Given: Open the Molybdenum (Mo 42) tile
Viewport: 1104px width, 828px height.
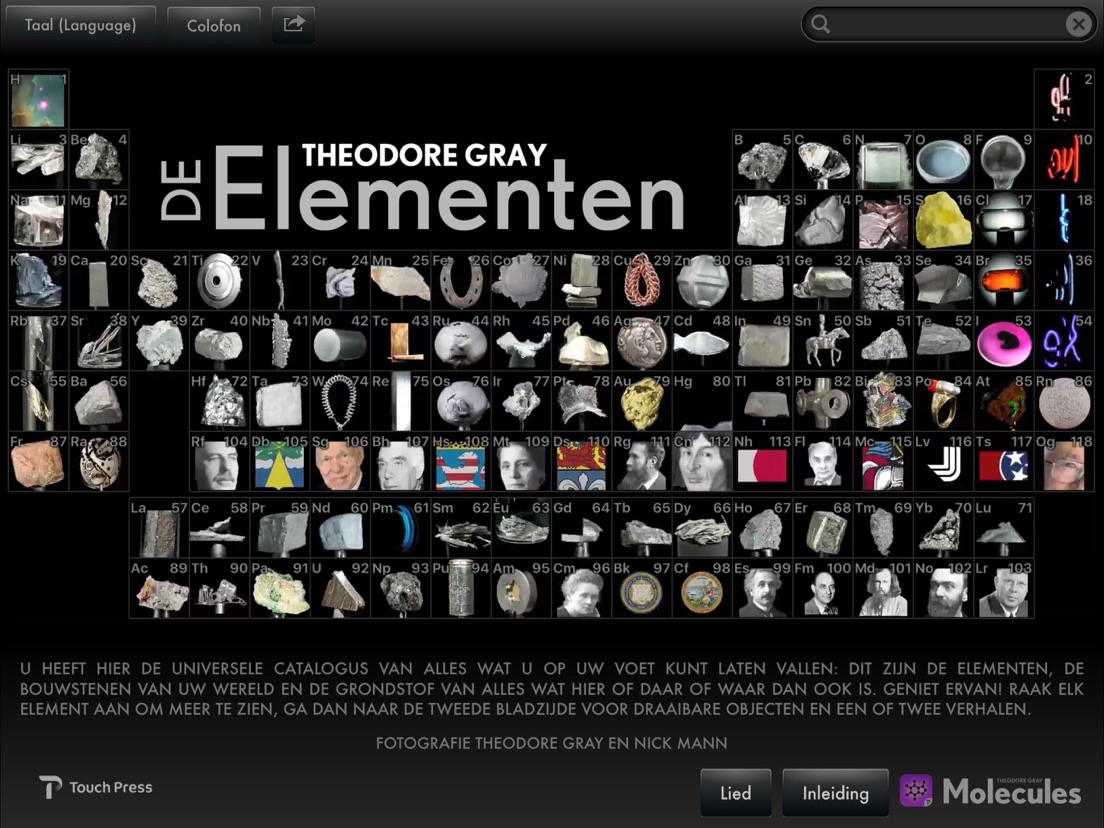Looking at the screenshot, I should tap(340, 341).
